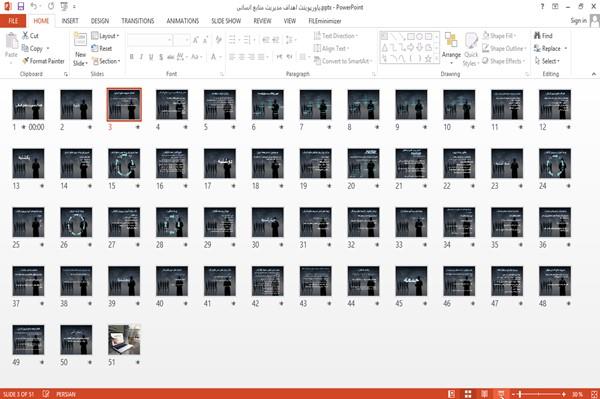Open the ANIMATIONS tab
The height and width of the screenshot is (399, 600).
(x=183, y=21)
